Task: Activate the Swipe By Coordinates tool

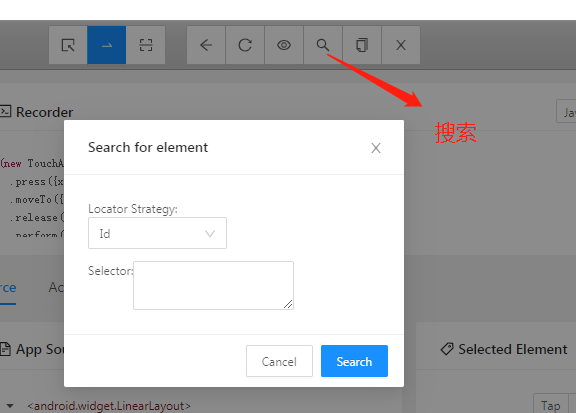Action: [107, 45]
